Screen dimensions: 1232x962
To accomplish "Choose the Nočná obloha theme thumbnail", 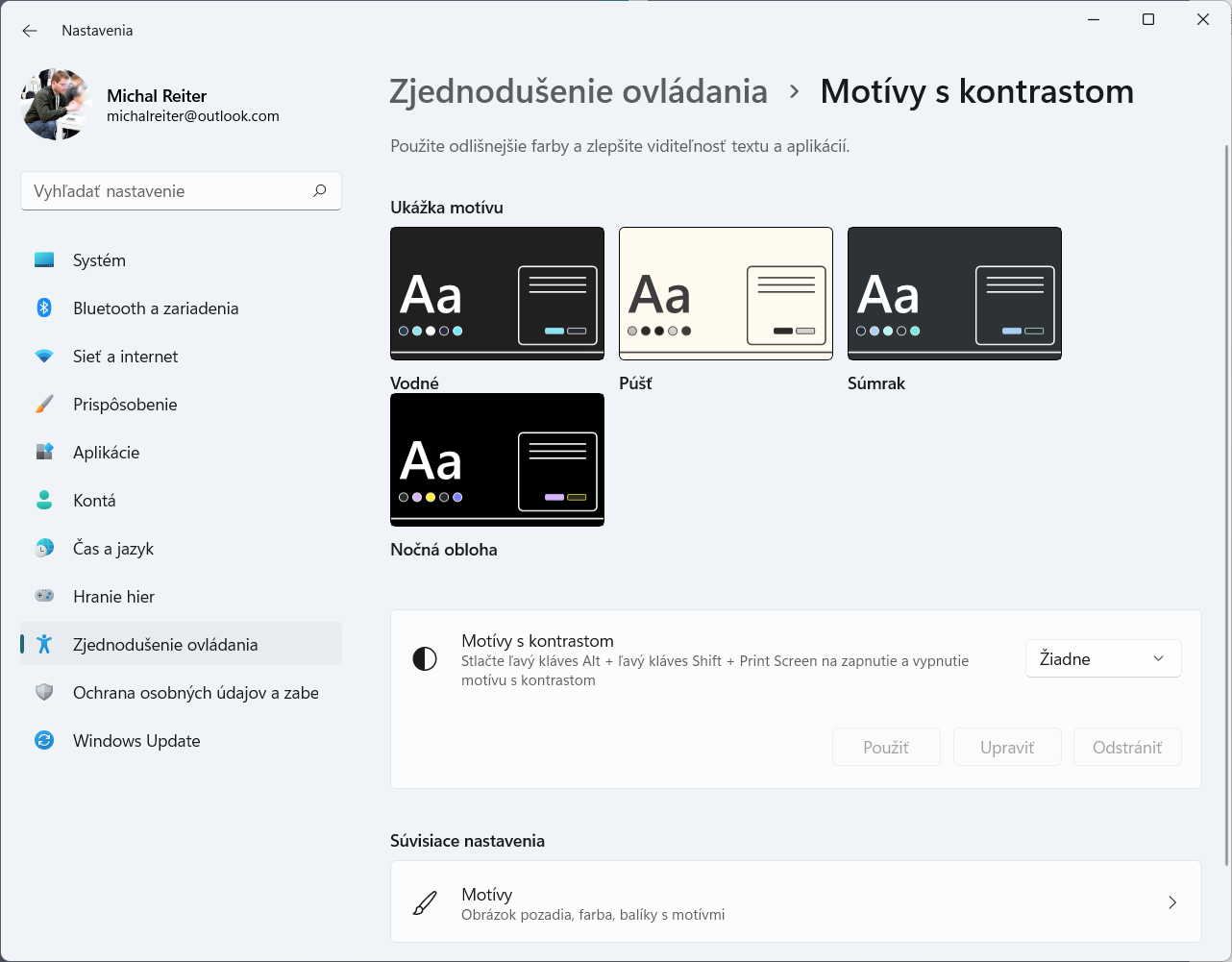I will tap(497, 460).
